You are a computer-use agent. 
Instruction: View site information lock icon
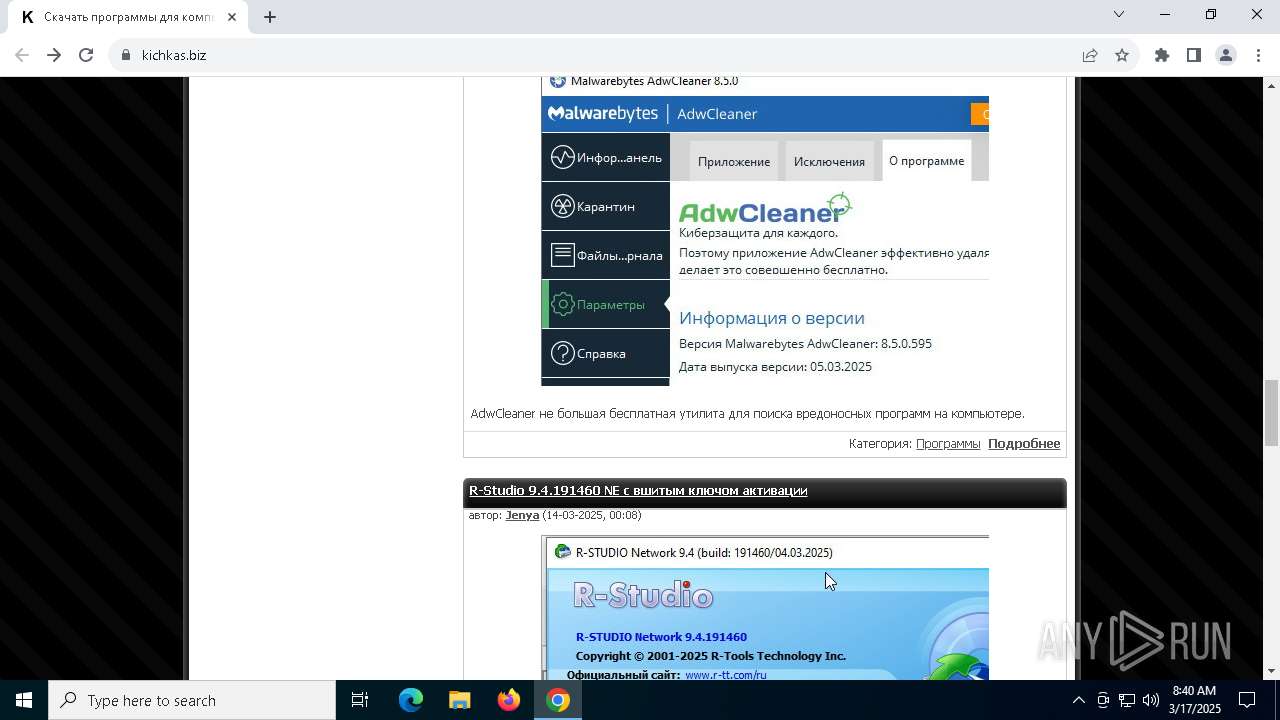click(x=126, y=55)
